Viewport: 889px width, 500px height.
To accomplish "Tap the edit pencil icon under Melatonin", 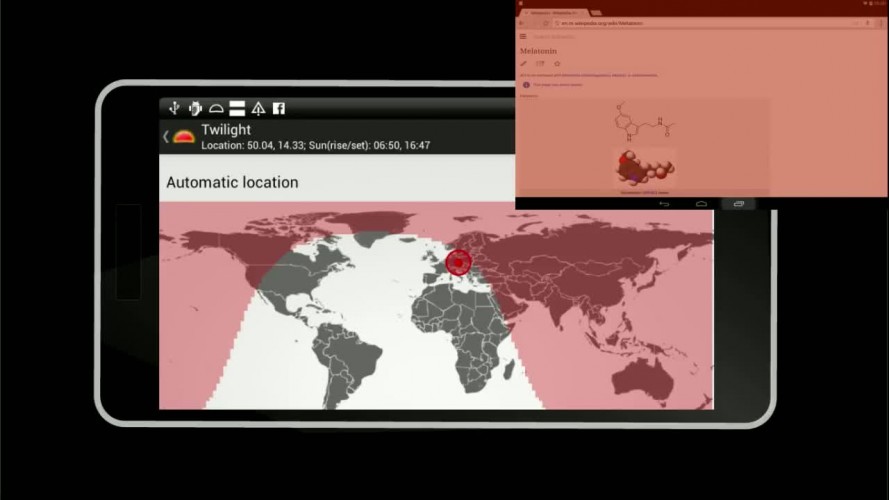I will point(523,63).
